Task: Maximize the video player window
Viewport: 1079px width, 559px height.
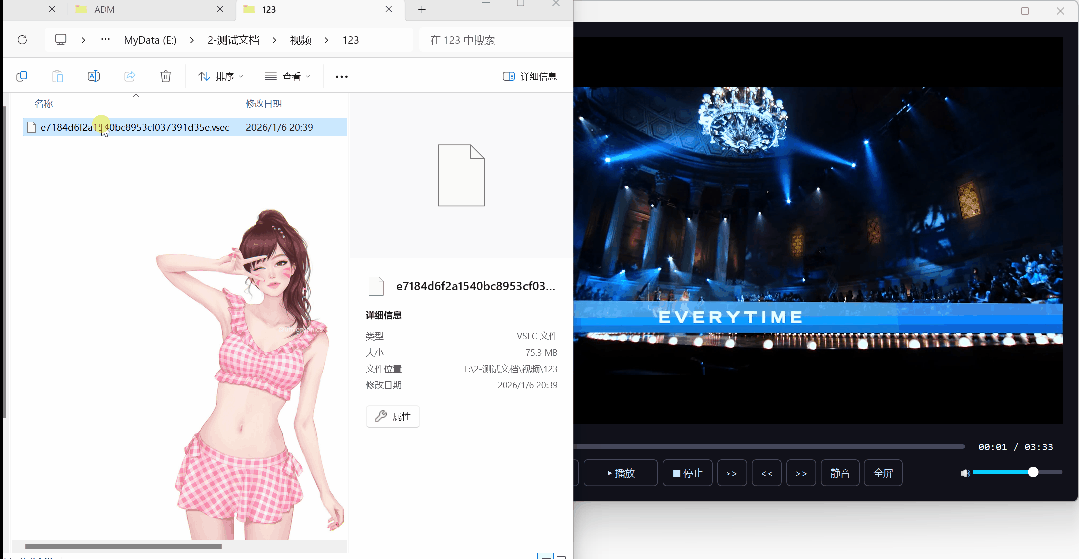Action: coord(1025,11)
